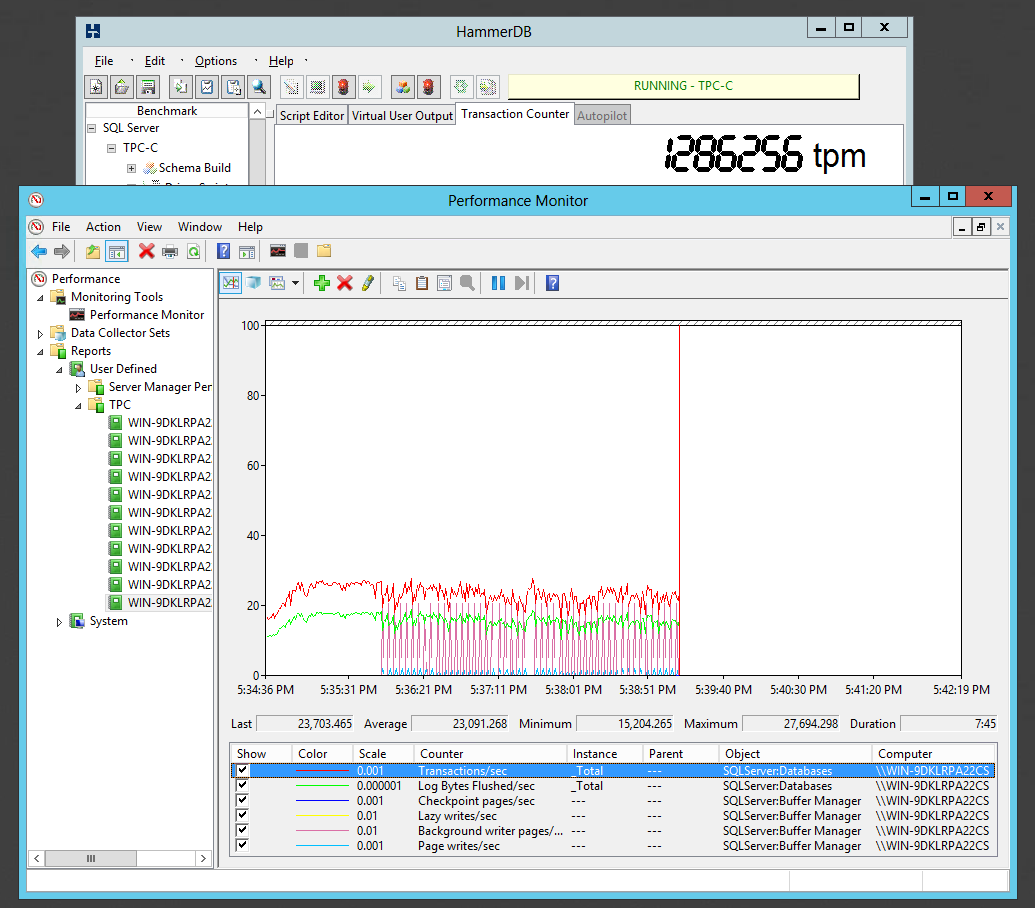The image size is (1035, 908).
Task: Click the performance graph icon in main toolbar
Action: pyautogui.click(x=278, y=251)
